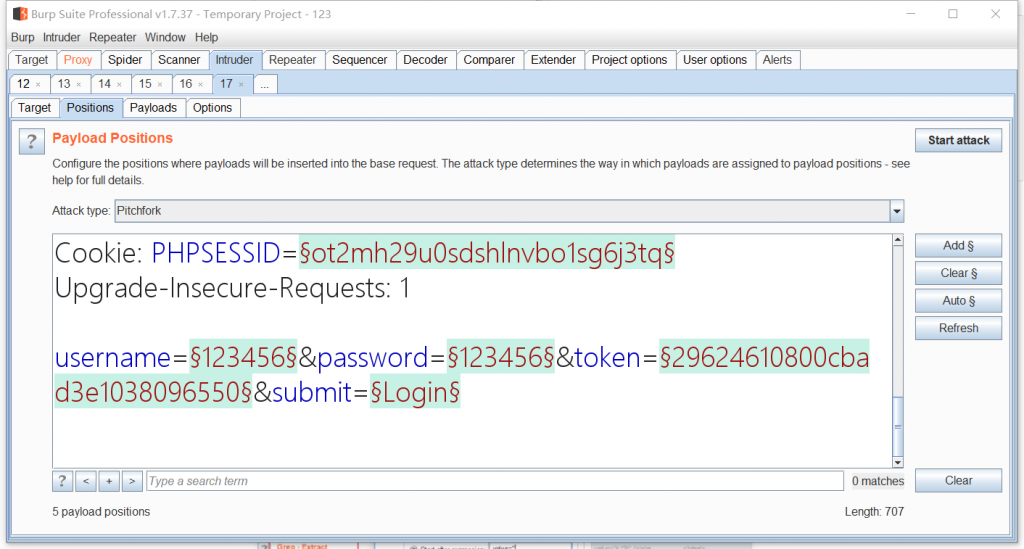Close Intruder attack tab 12

pyautogui.click(x=38, y=85)
